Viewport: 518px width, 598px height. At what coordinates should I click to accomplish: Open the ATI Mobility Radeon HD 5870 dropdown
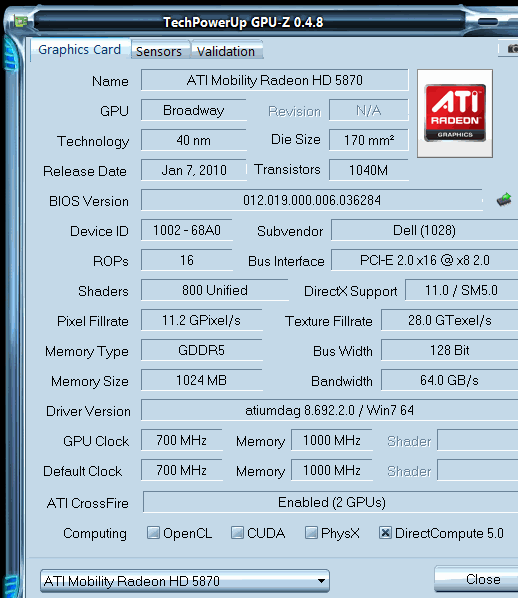(185, 581)
